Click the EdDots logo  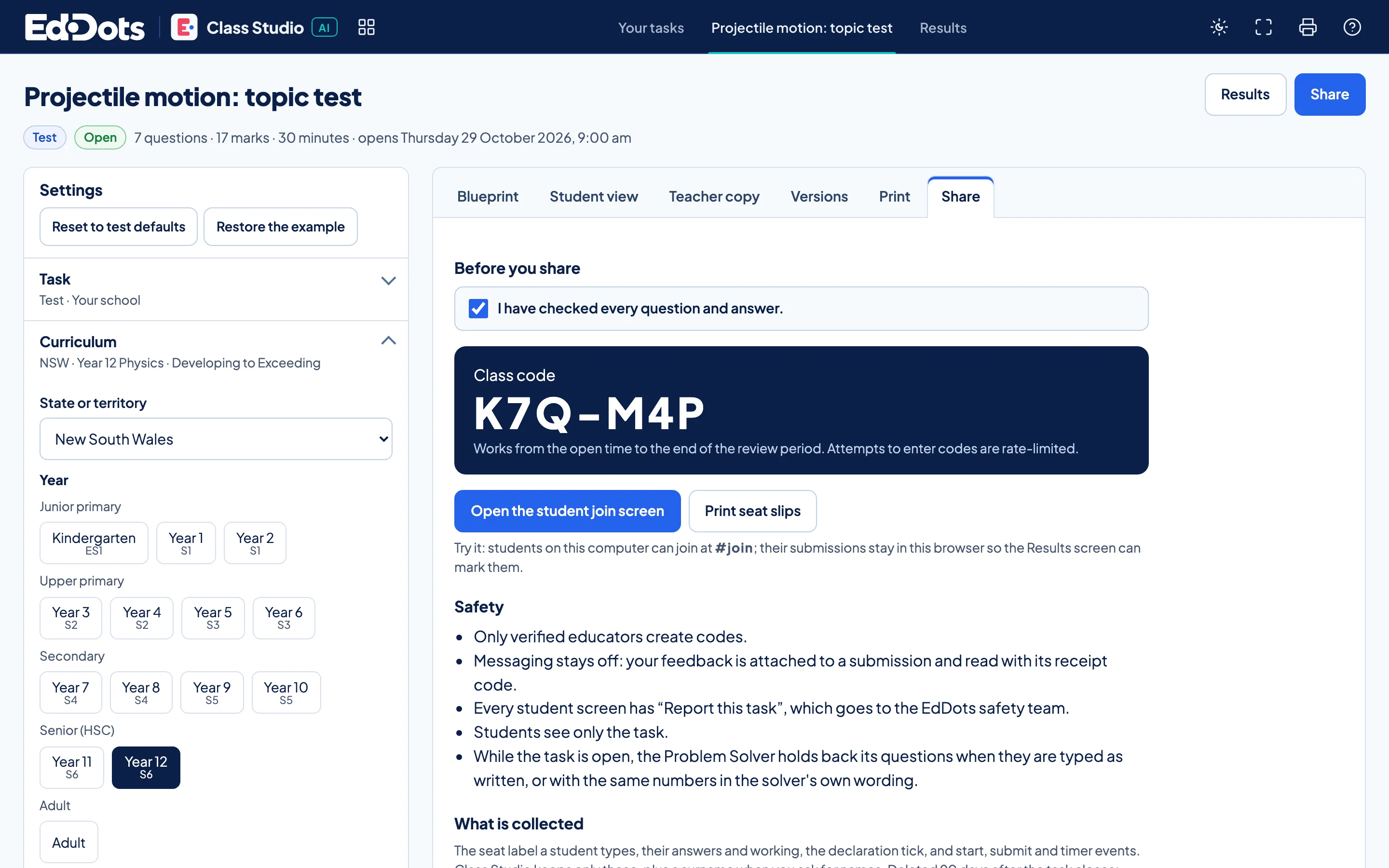85,27
